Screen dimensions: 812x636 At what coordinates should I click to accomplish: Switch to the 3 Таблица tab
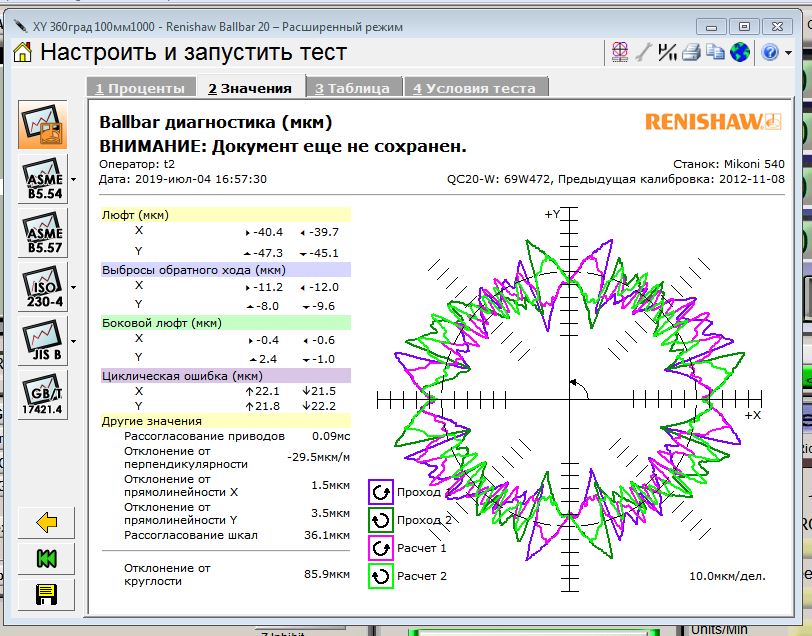353,88
